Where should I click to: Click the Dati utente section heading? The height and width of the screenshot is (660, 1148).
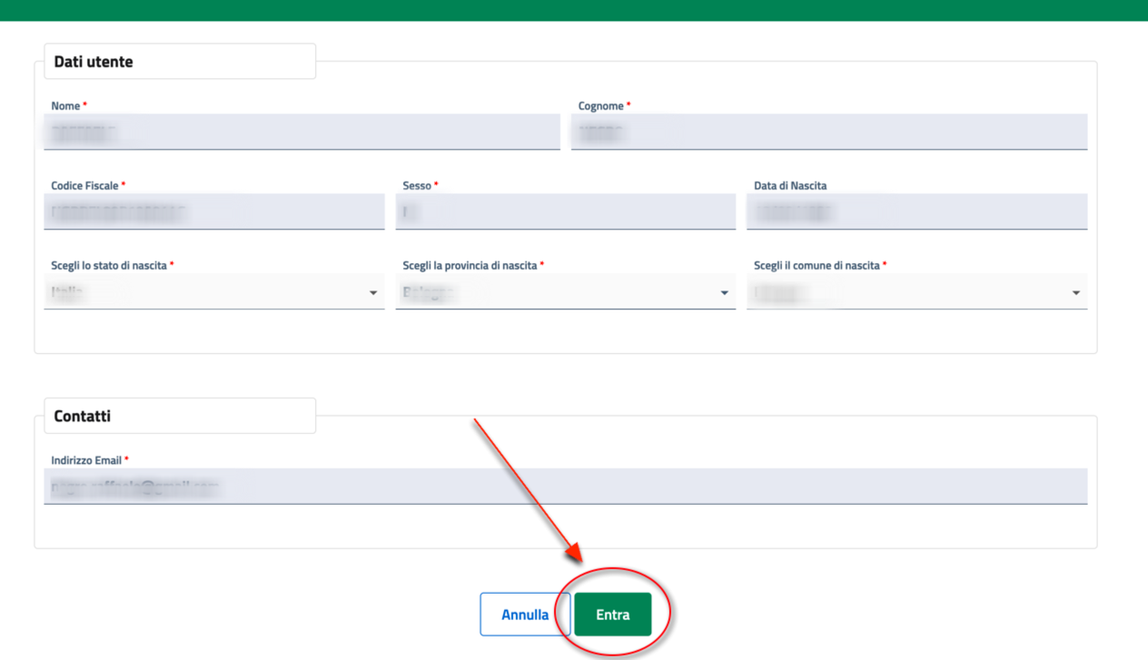(x=93, y=62)
